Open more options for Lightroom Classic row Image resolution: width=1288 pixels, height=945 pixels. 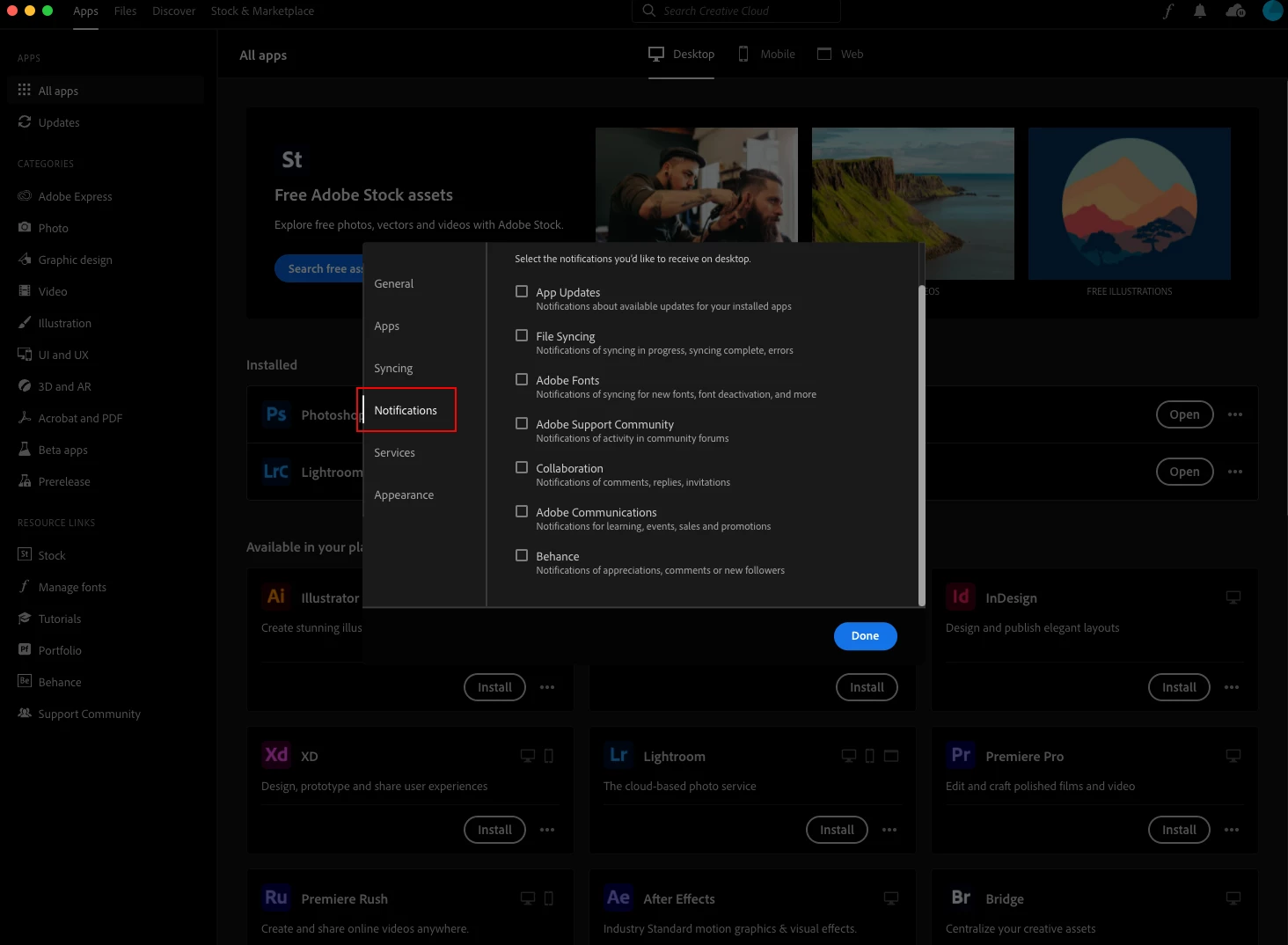(1235, 472)
